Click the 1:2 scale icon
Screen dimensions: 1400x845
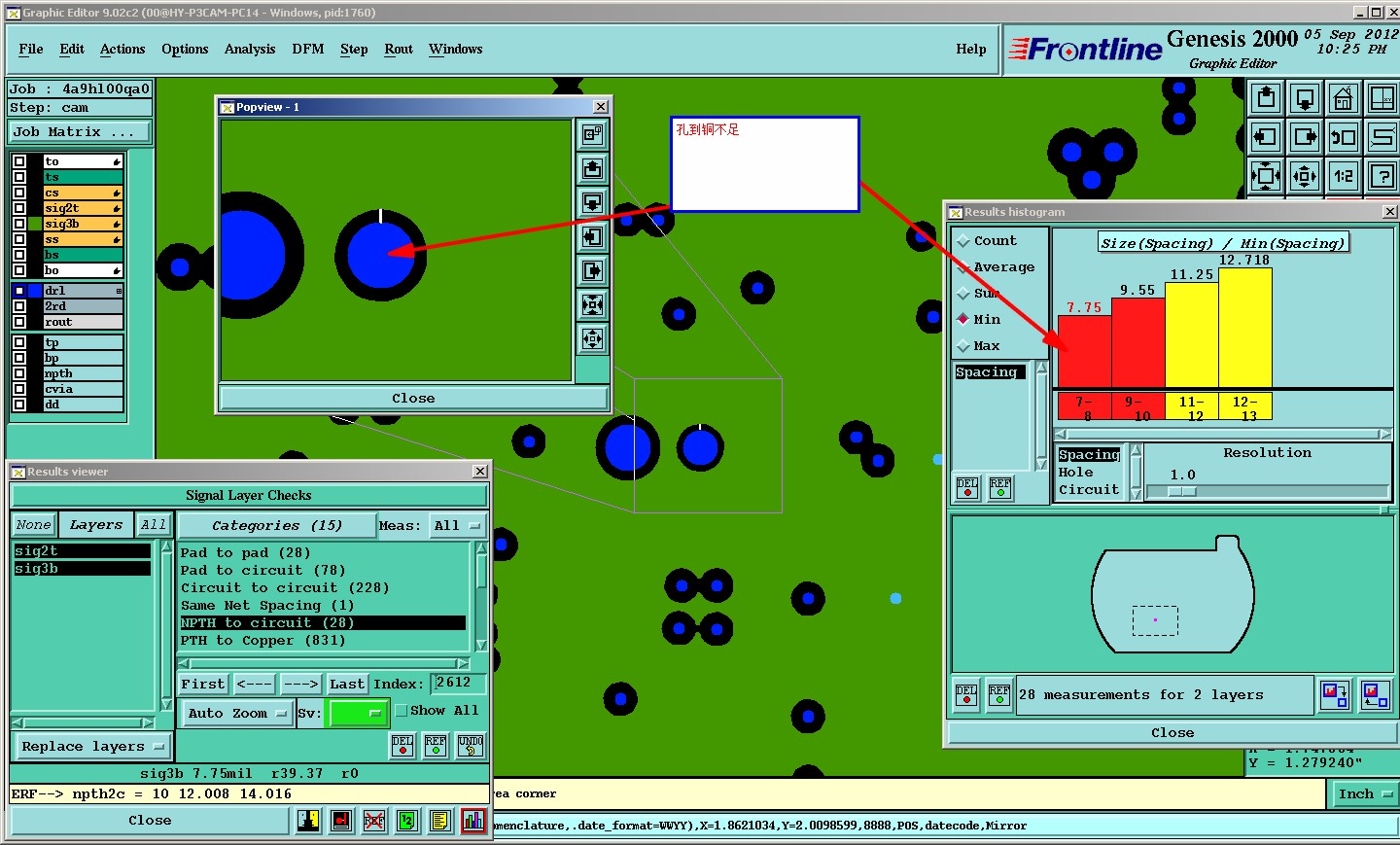click(x=1344, y=176)
